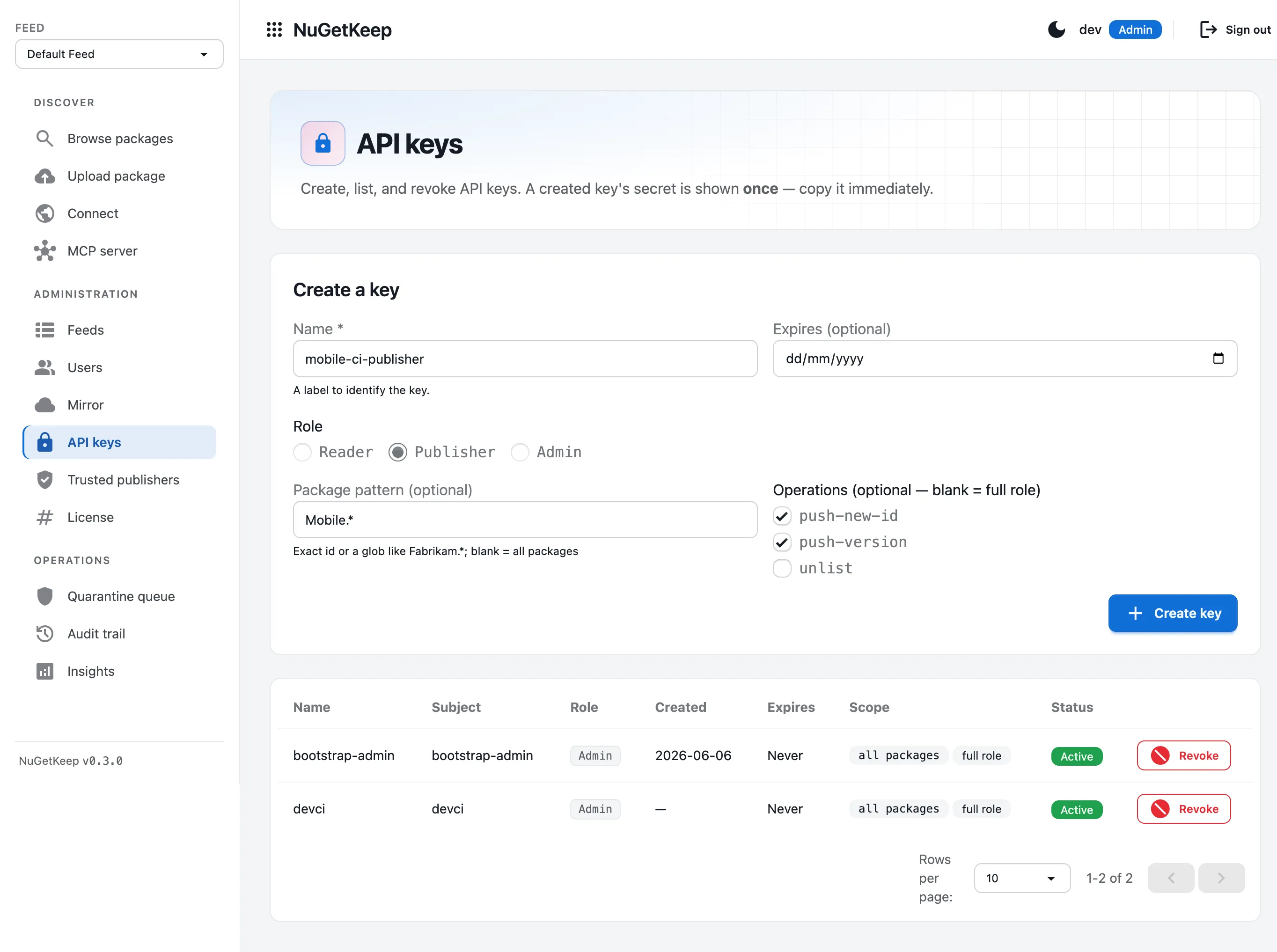Click the MCP server hub icon
This screenshot has width=1277, height=952.
click(44, 251)
